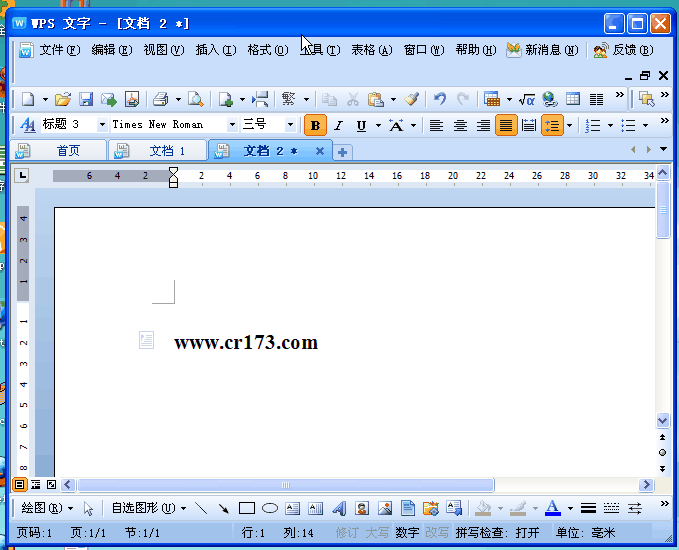
Task: Draw a rectangle shape
Action: coord(247,508)
